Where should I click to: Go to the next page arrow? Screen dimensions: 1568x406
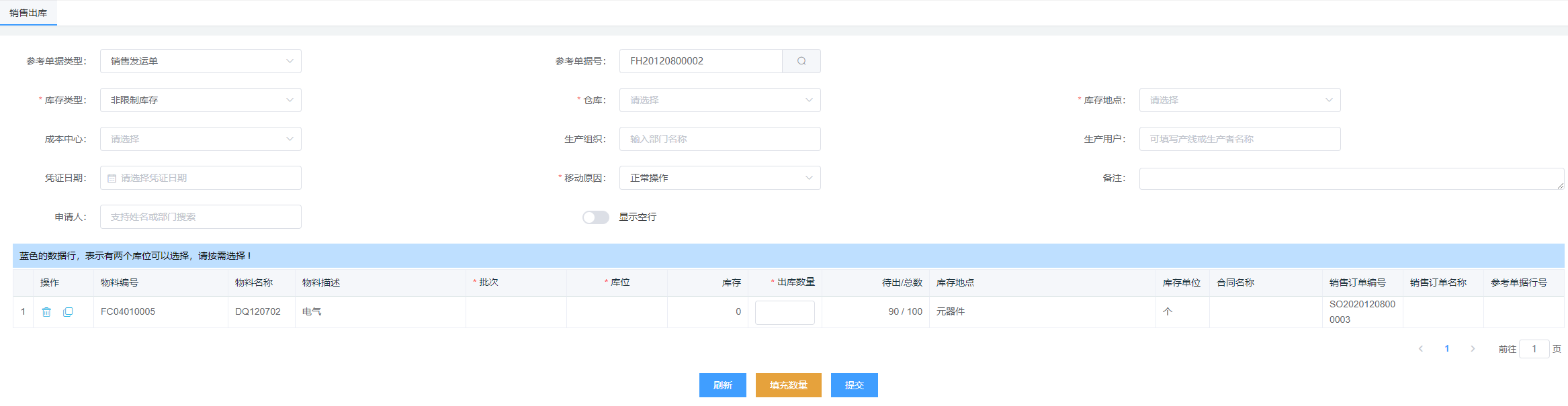(x=1473, y=349)
